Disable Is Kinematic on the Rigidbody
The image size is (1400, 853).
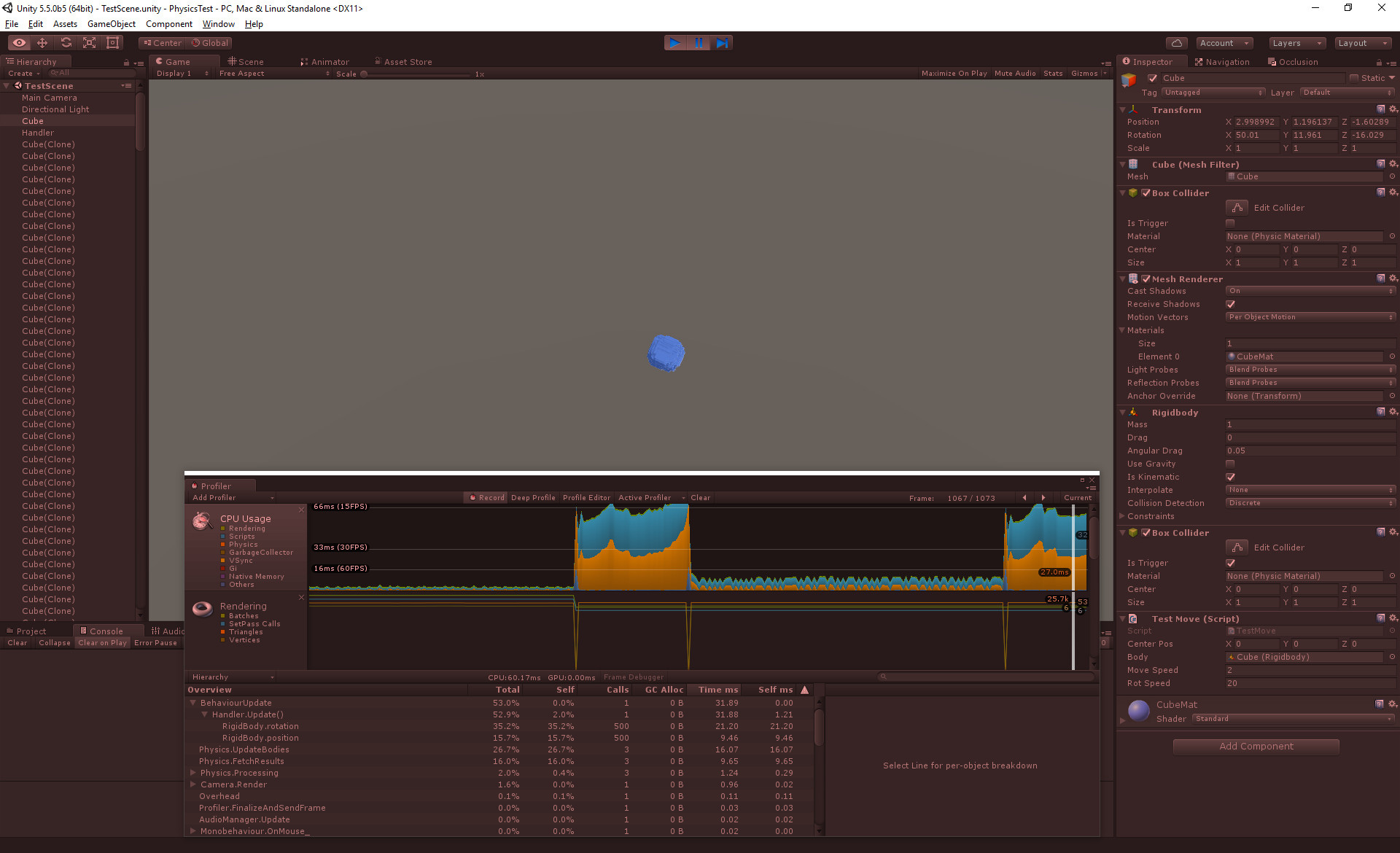coord(1230,477)
